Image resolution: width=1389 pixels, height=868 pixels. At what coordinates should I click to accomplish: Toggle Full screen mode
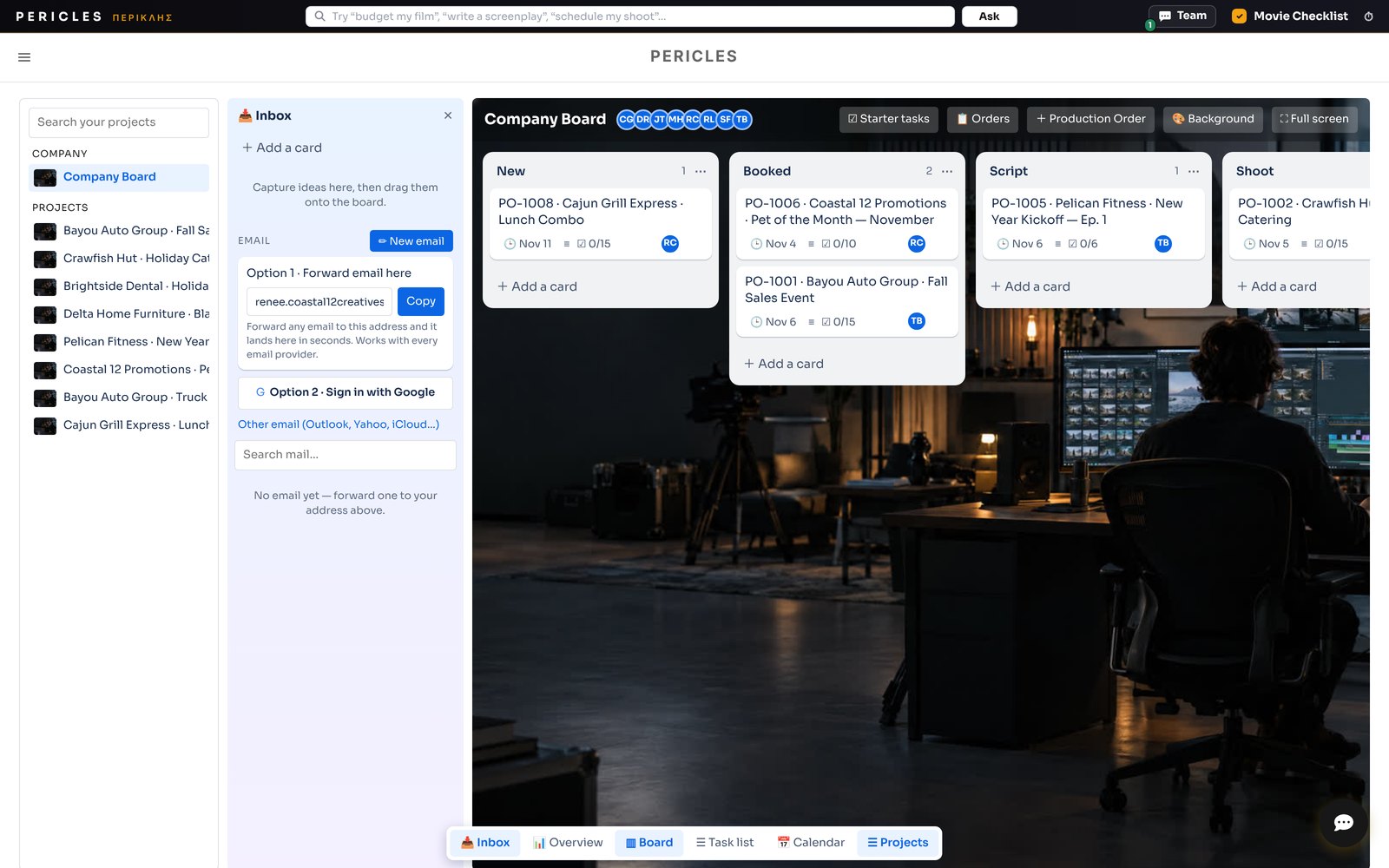pos(1314,119)
